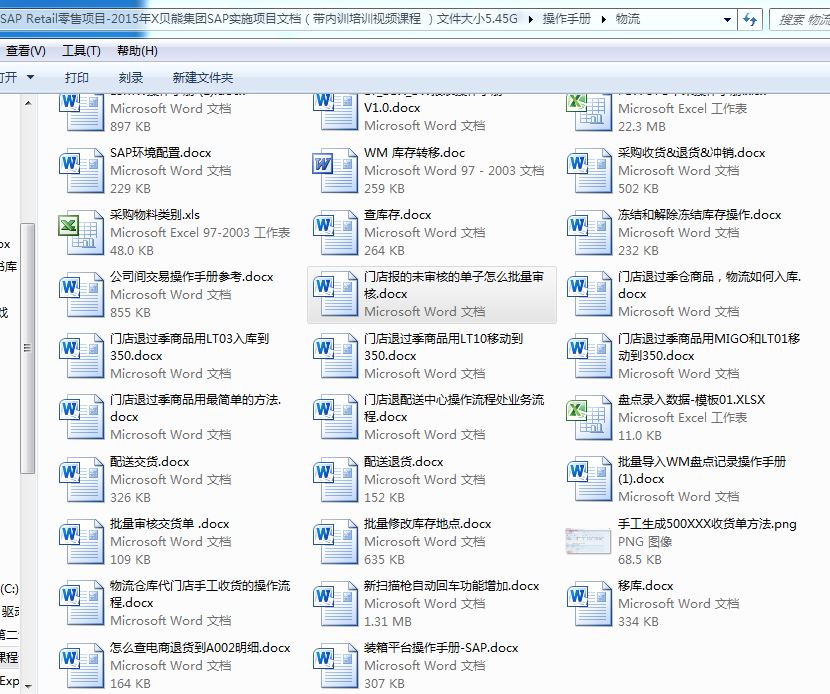Select file name 手工生成500XXX收货单方法.png
The image size is (830, 694).
point(707,524)
